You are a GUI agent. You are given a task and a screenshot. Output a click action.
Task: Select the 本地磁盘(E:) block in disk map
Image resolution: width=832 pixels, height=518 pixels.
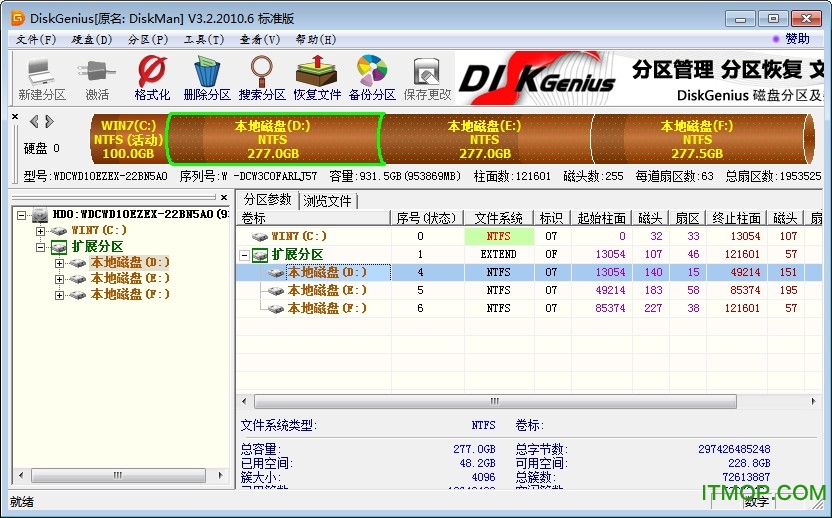(485, 139)
